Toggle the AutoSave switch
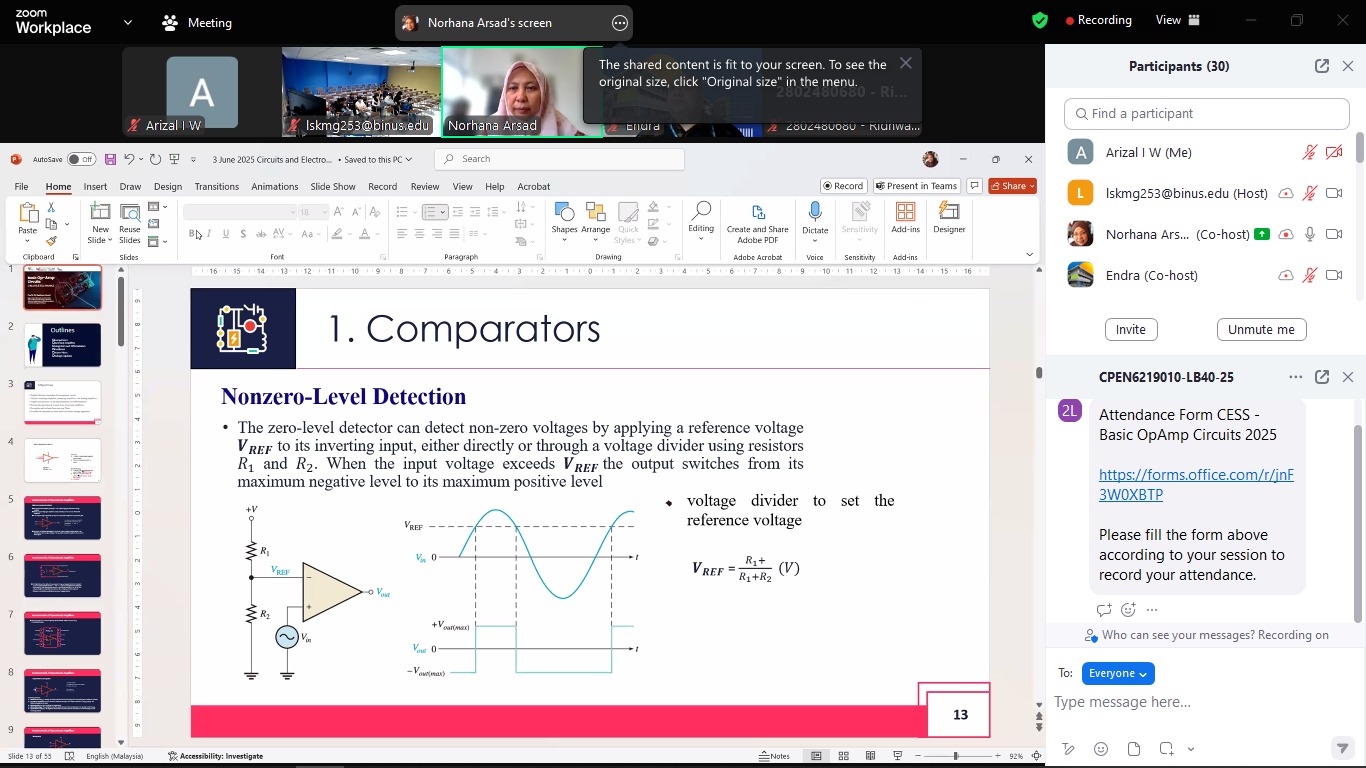Image resolution: width=1366 pixels, height=768 pixels. tap(81, 159)
